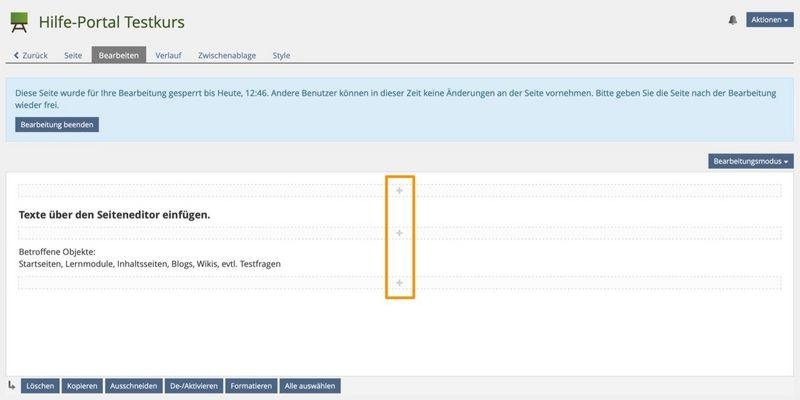Switch to the Style tab
The width and height of the screenshot is (800, 400).
[x=281, y=55]
